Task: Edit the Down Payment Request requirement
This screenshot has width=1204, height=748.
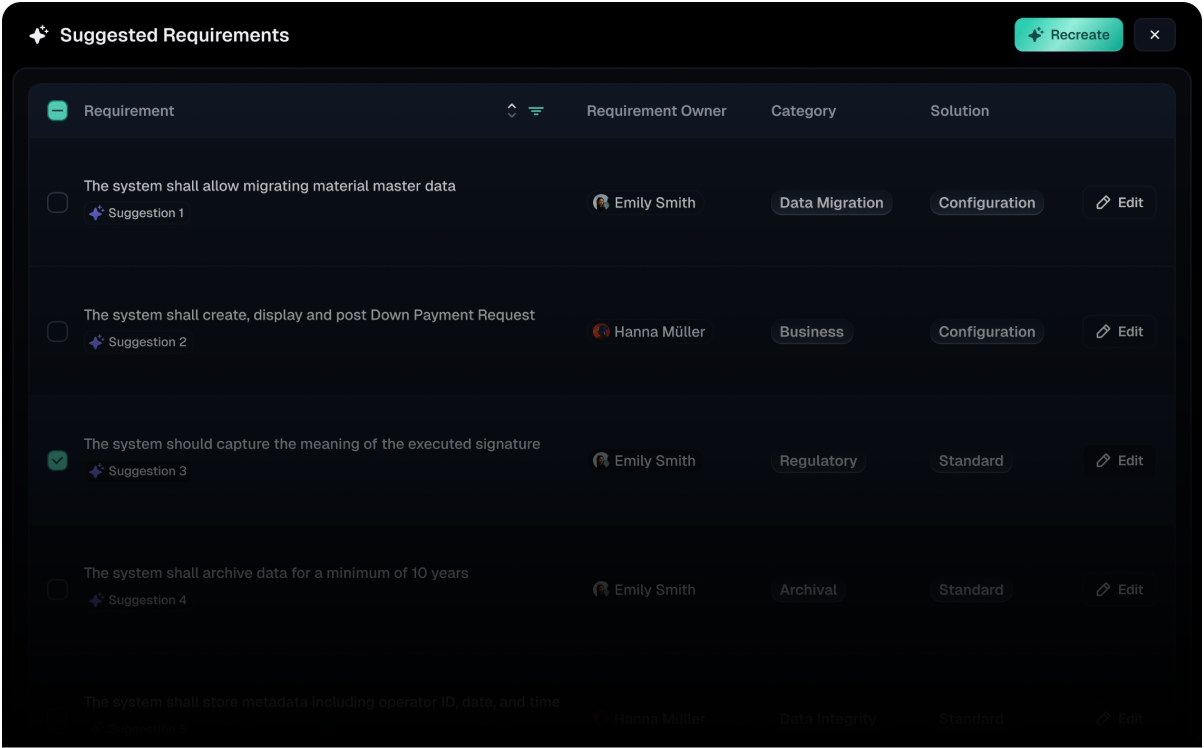Action: pyautogui.click(x=1119, y=332)
